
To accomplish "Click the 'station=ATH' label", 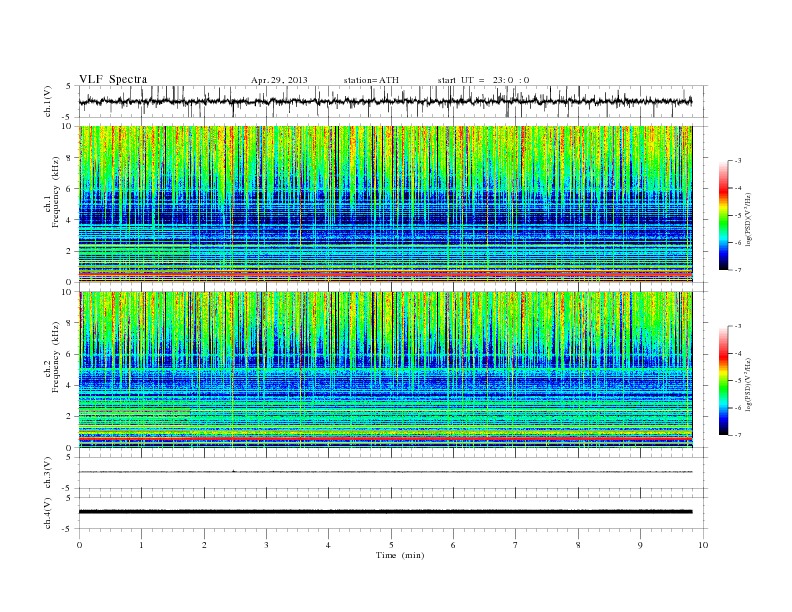I will (371, 80).
